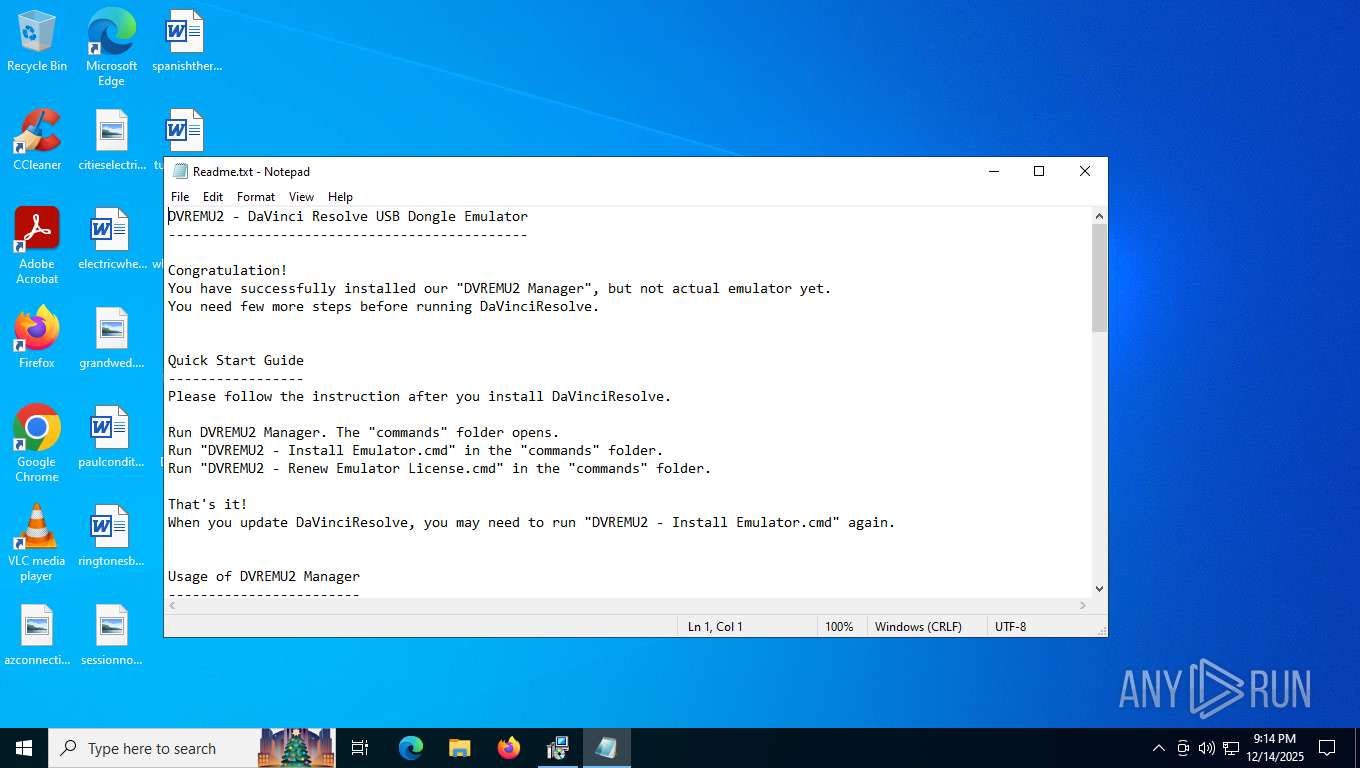Select the sessionno image file icon
The image size is (1360, 768).
(112, 635)
